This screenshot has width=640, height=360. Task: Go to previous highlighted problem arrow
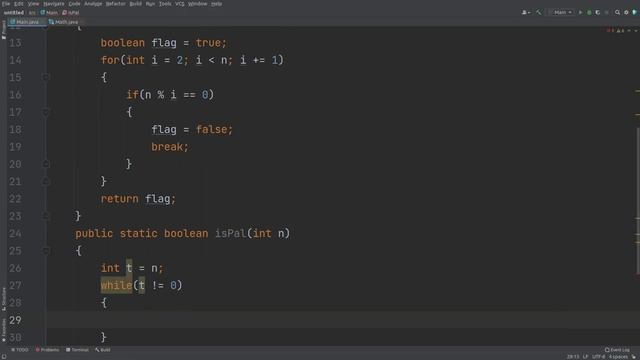(x=629, y=31)
